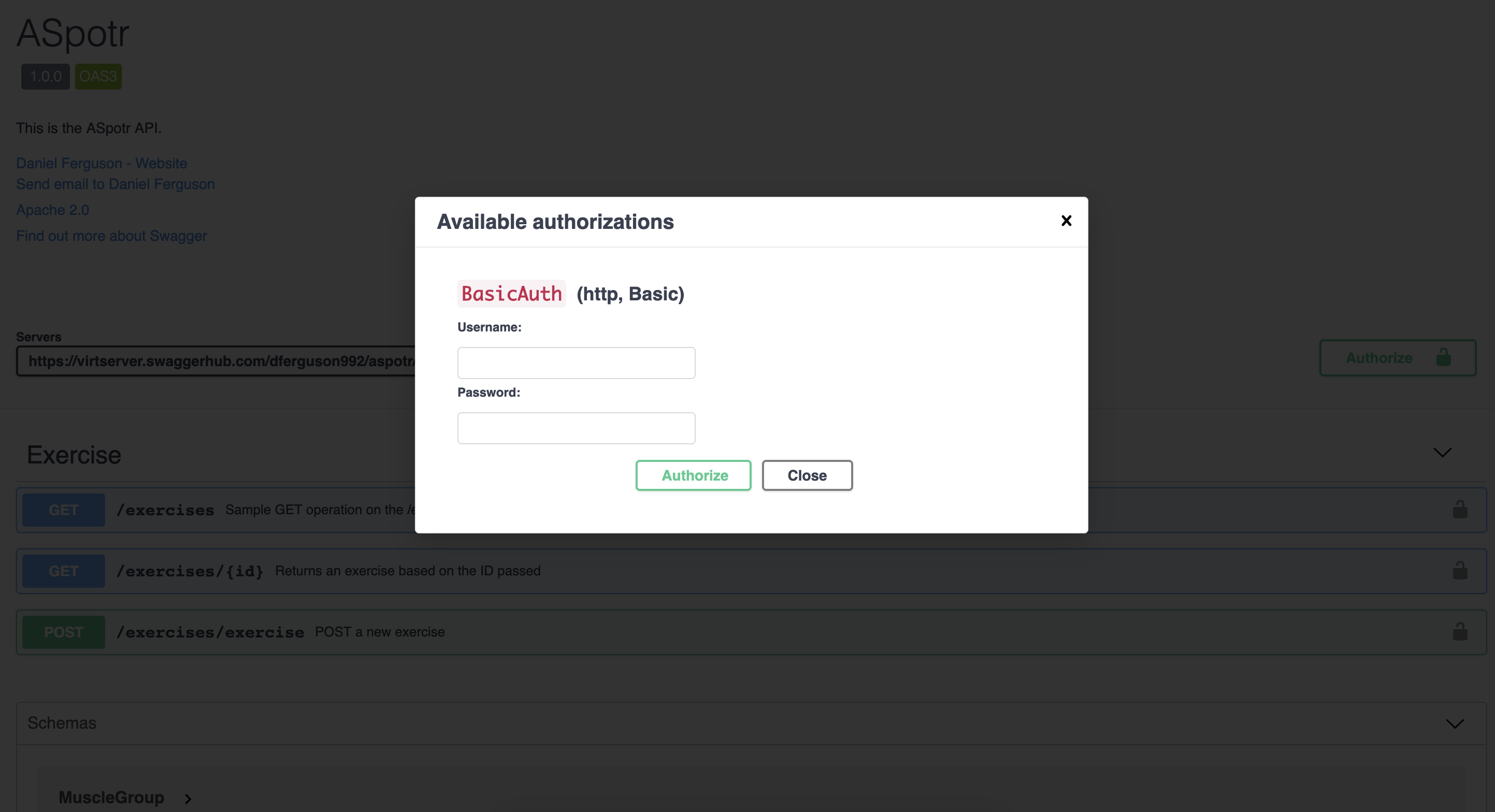Click the 1.0.0 version badge icon

click(45, 75)
